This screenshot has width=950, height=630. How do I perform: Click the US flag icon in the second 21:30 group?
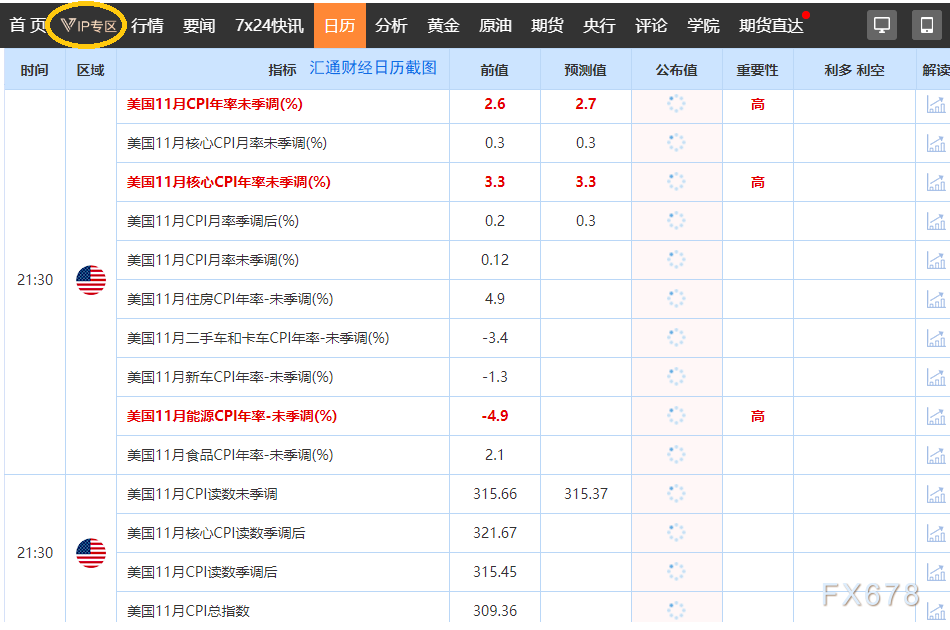point(91,552)
